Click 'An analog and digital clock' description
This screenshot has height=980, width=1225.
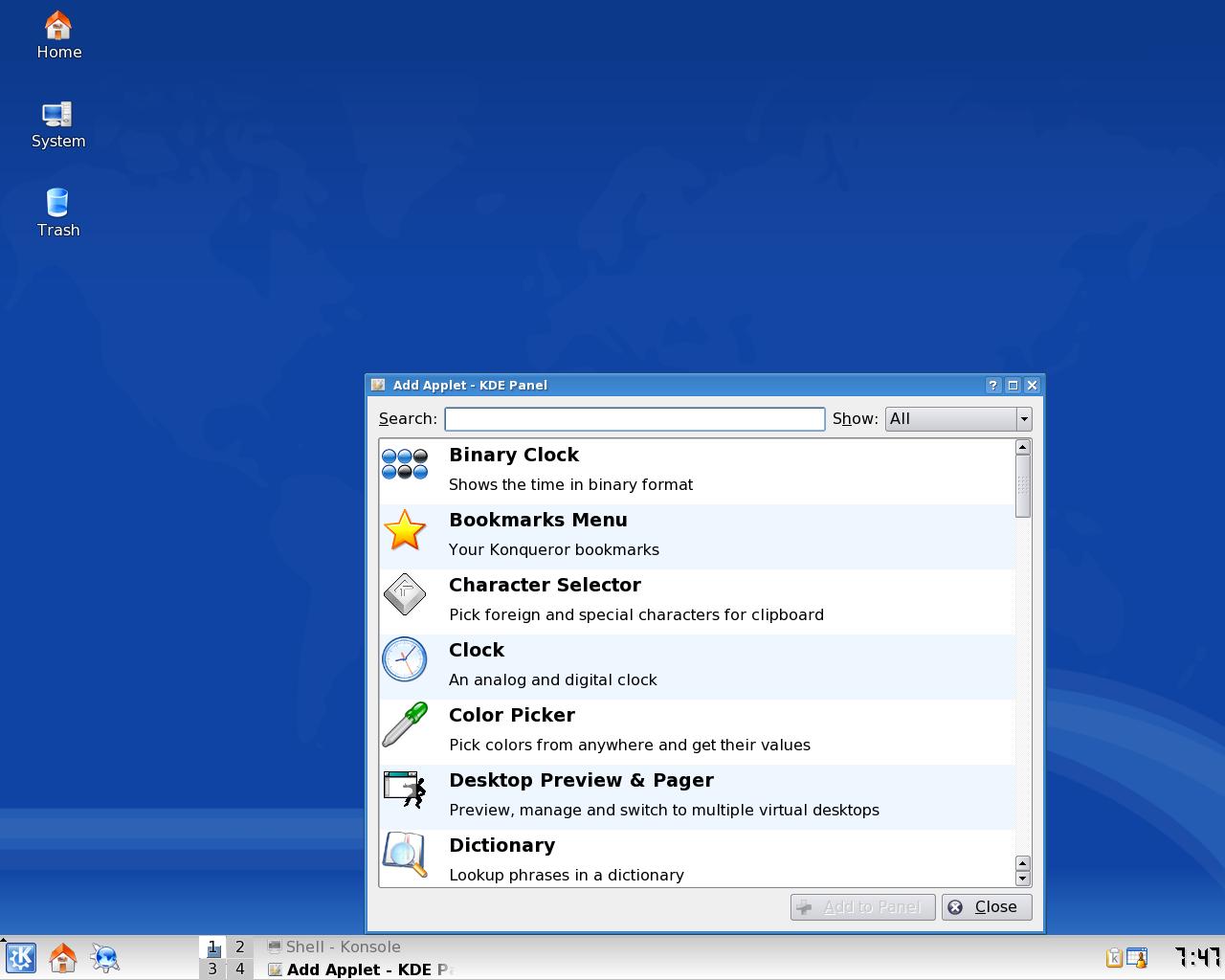coord(553,679)
